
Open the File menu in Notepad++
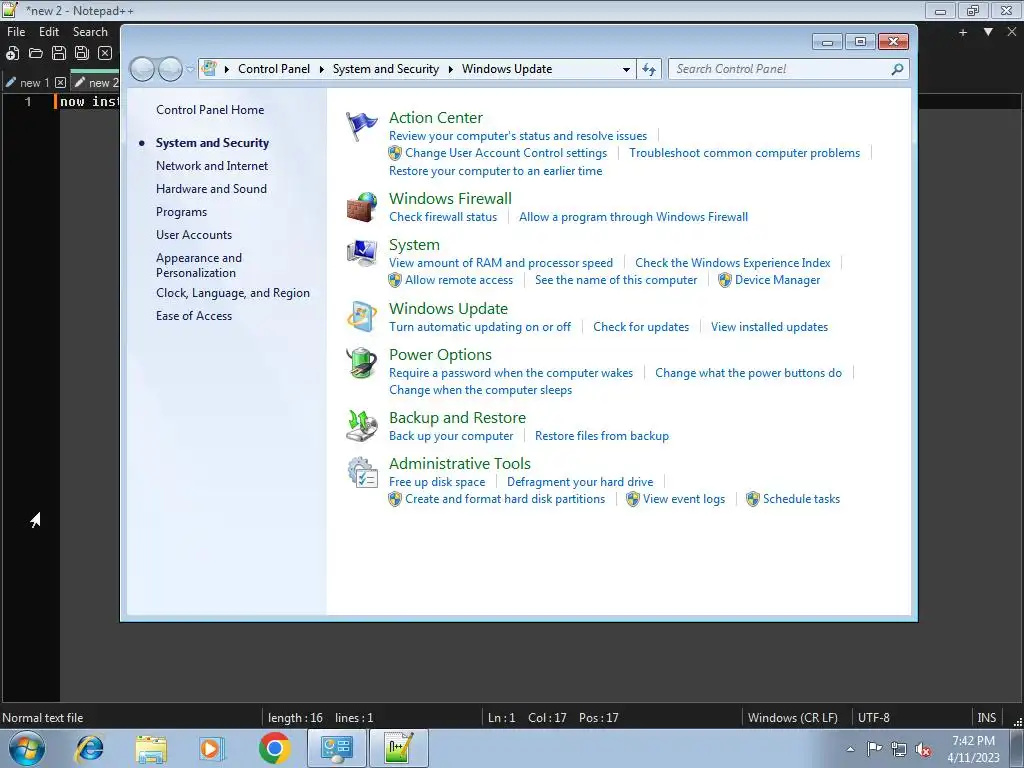(x=16, y=31)
